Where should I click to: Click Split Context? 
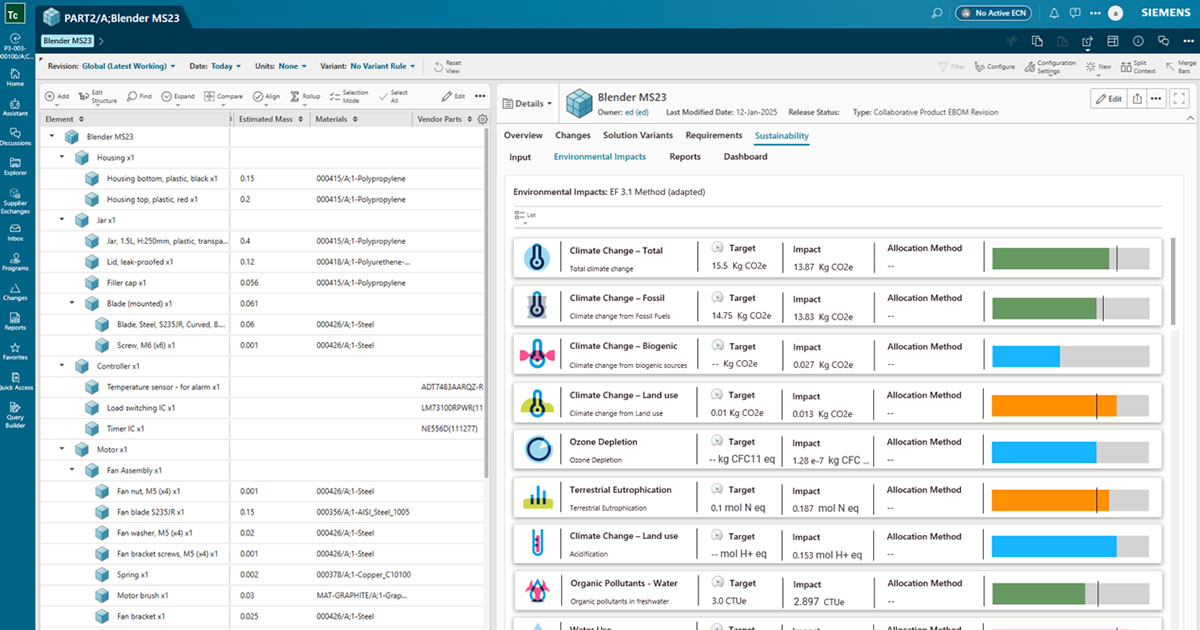1138,66
